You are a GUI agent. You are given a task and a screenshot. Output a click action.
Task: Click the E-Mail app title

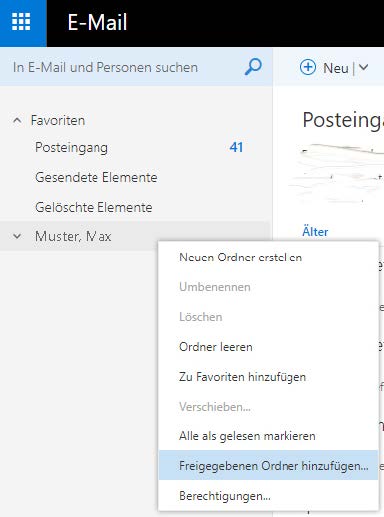tap(97, 22)
